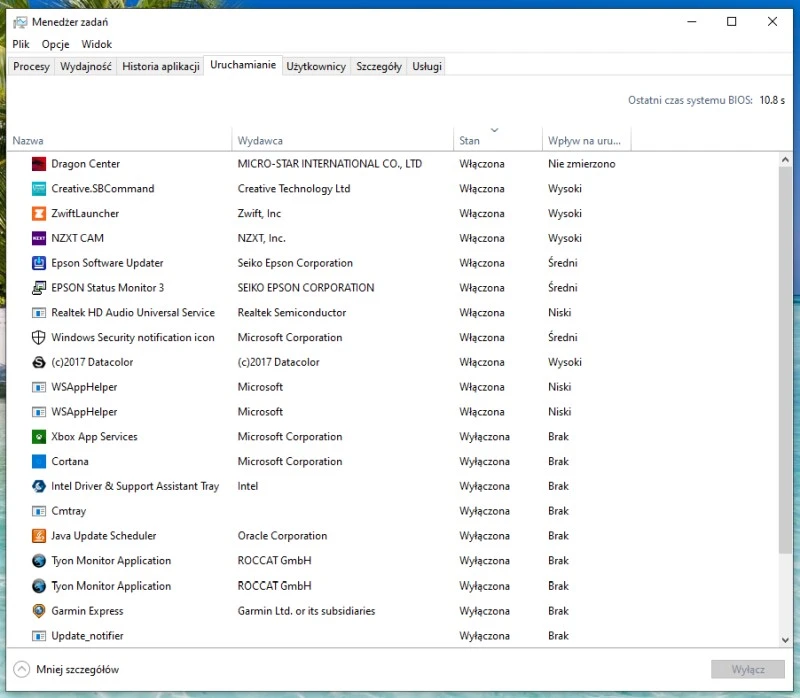The image size is (800, 698).
Task: Select the Windows Security shield icon
Action: pyautogui.click(x=39, y=338)
